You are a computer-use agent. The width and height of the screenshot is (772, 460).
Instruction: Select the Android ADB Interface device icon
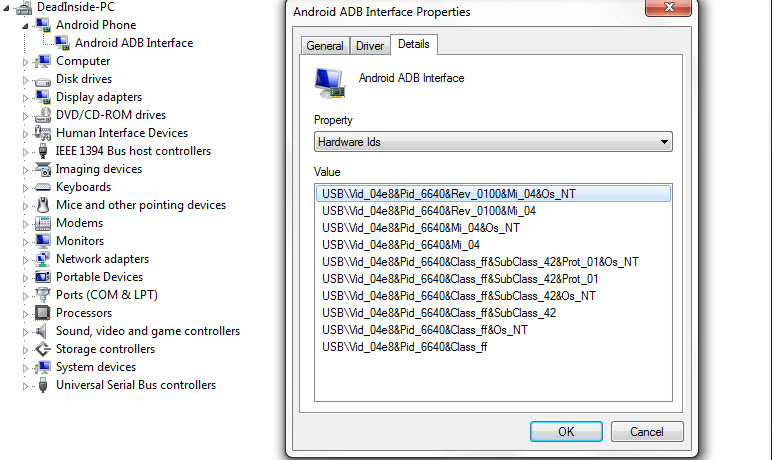(x=62, y=43)
